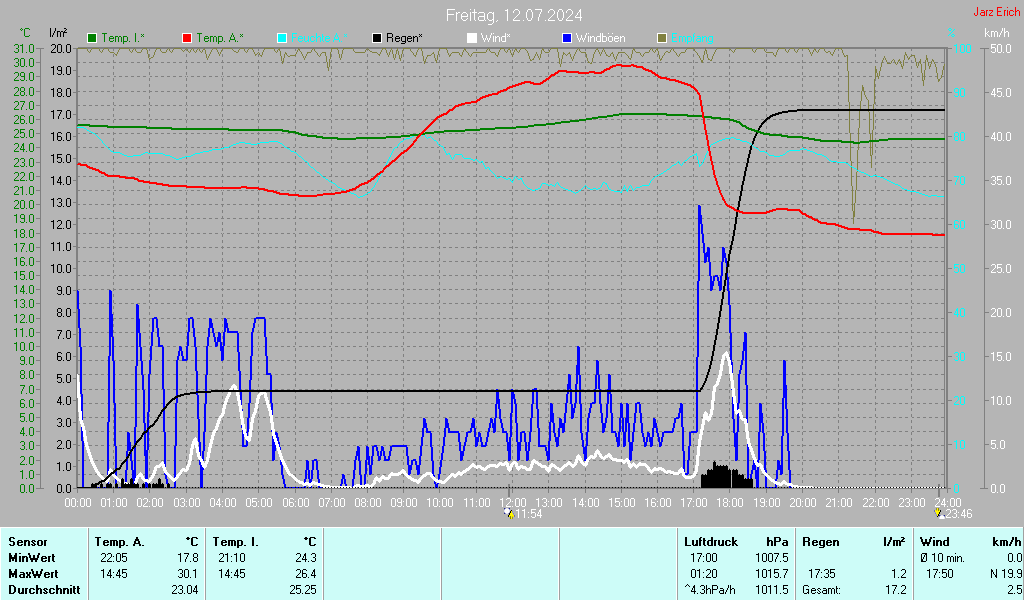The image size is (1024, 600).
Task: Select the cyan humidity legend square
Action: pos(282,38)
